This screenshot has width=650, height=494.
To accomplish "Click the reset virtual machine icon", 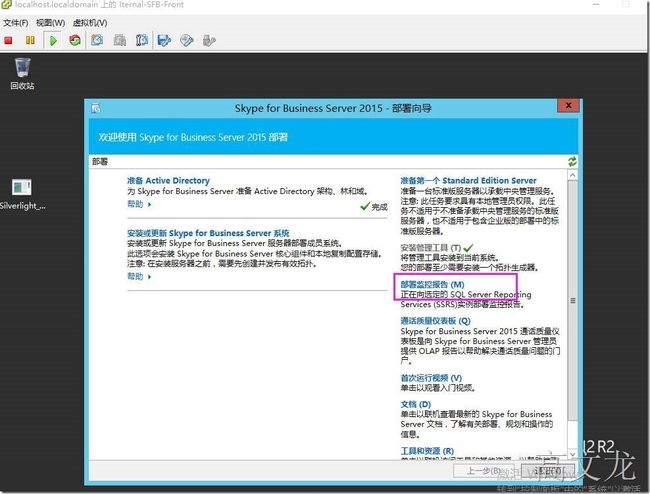I will [x=75, y=41].
